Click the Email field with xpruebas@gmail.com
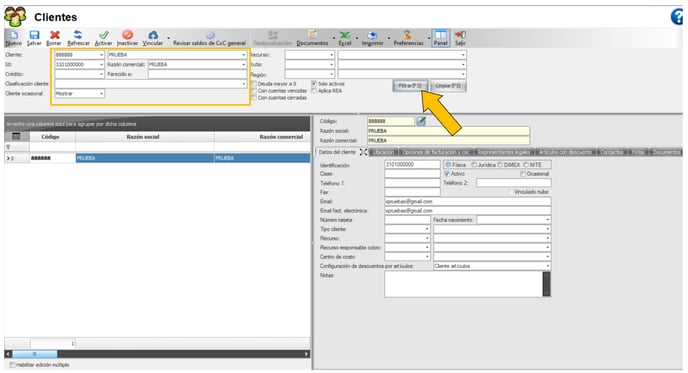 (x=468, y=201)
